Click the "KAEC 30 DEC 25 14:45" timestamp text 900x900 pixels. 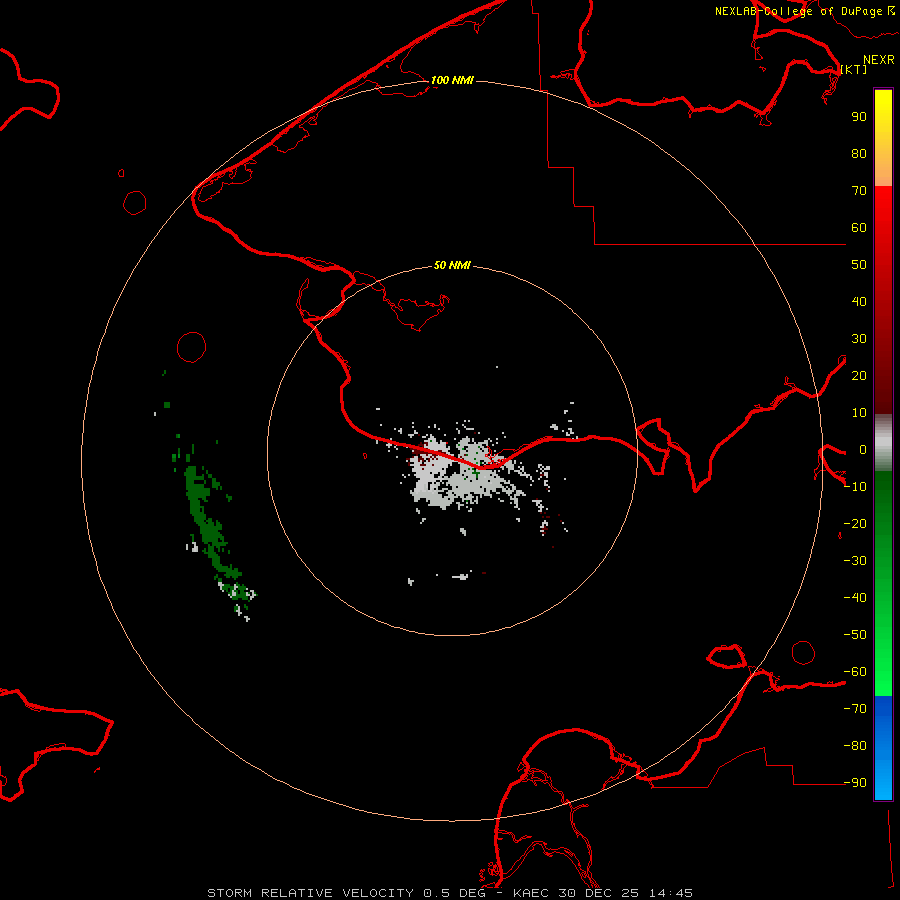pos(603,893)
